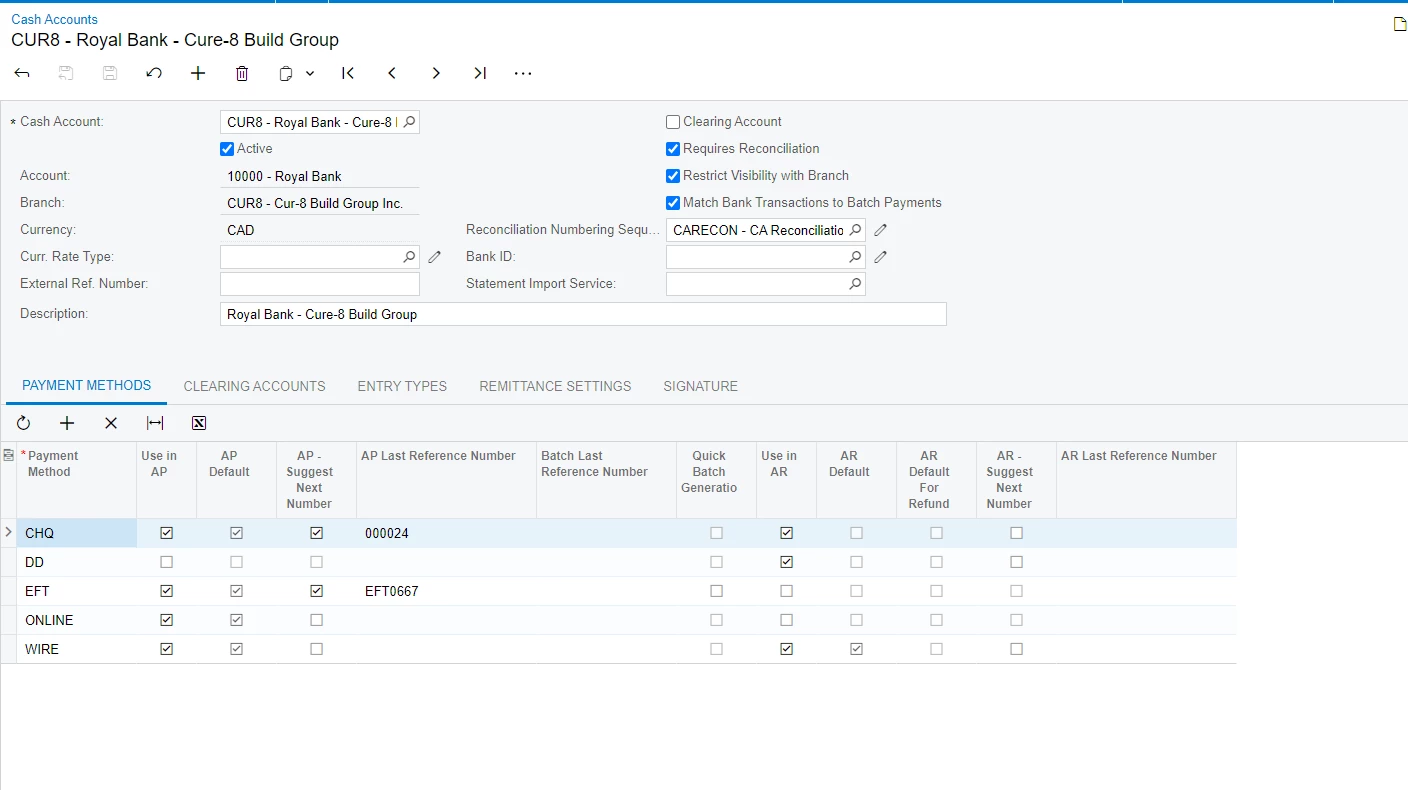Delete selected row using the X icon
The width and height of the screenshot is (1408, 790).
[111, 423]
